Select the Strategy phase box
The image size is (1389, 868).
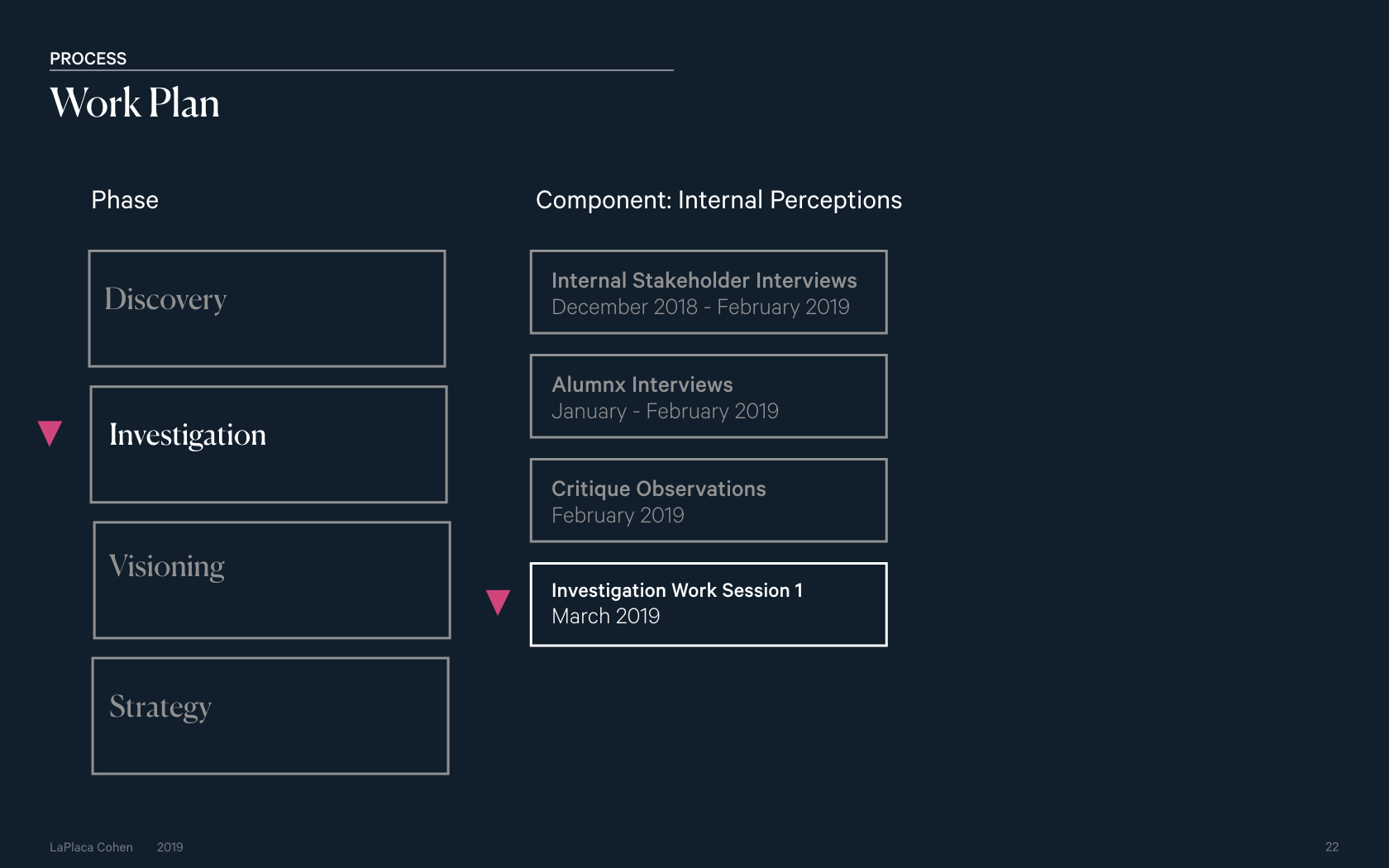pos(270,716)
